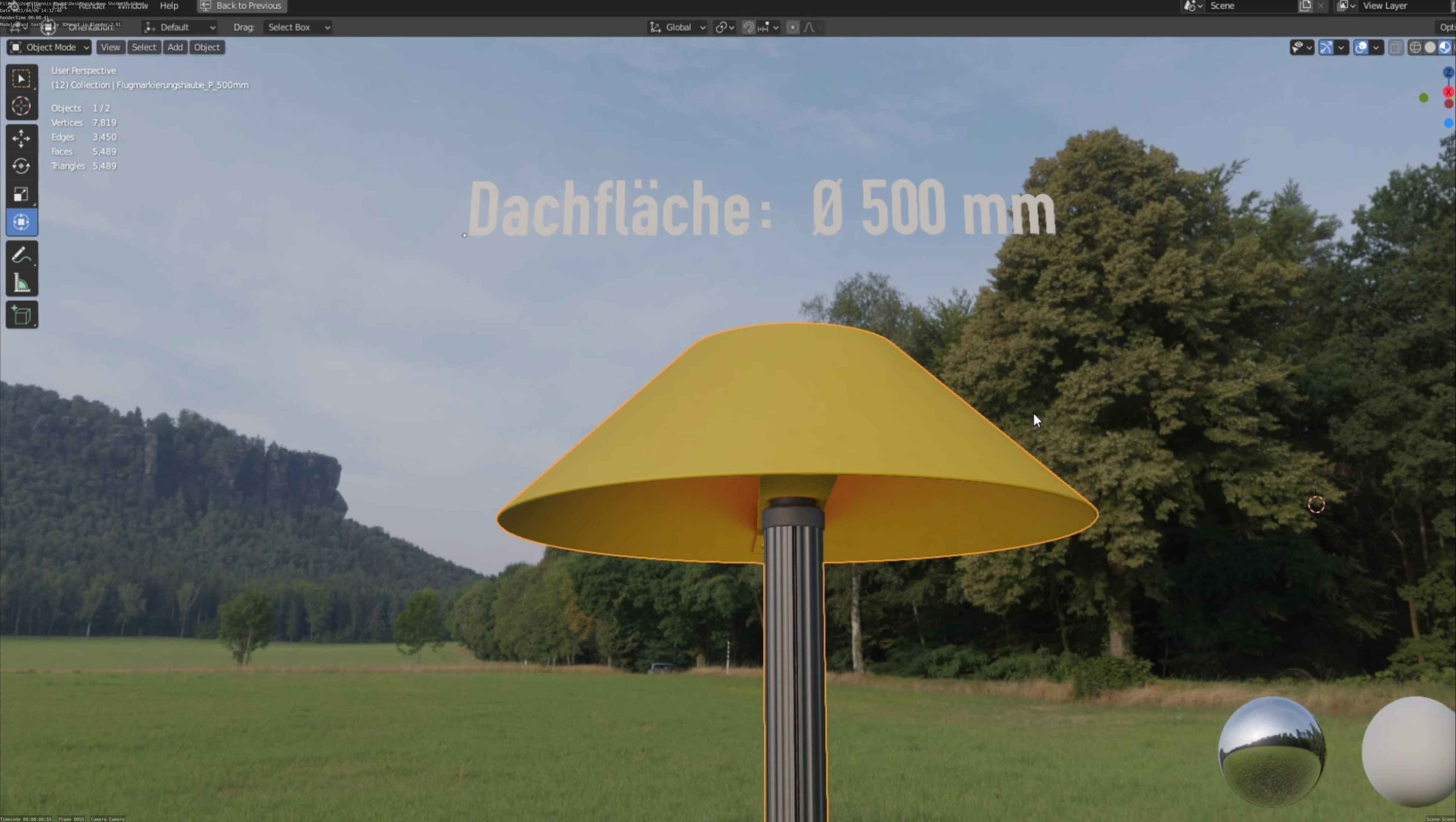Click the proportional editing falloff curve icon
The image size is (1456, 822).
(x=812, y=27)
